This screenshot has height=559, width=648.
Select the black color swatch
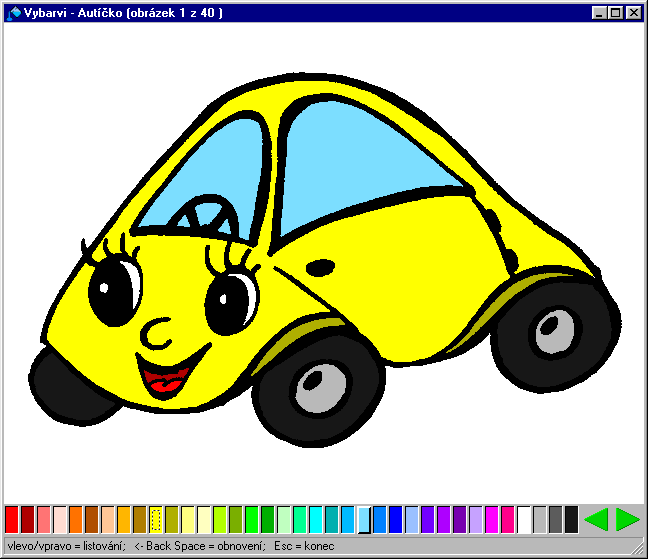(572, 519)
